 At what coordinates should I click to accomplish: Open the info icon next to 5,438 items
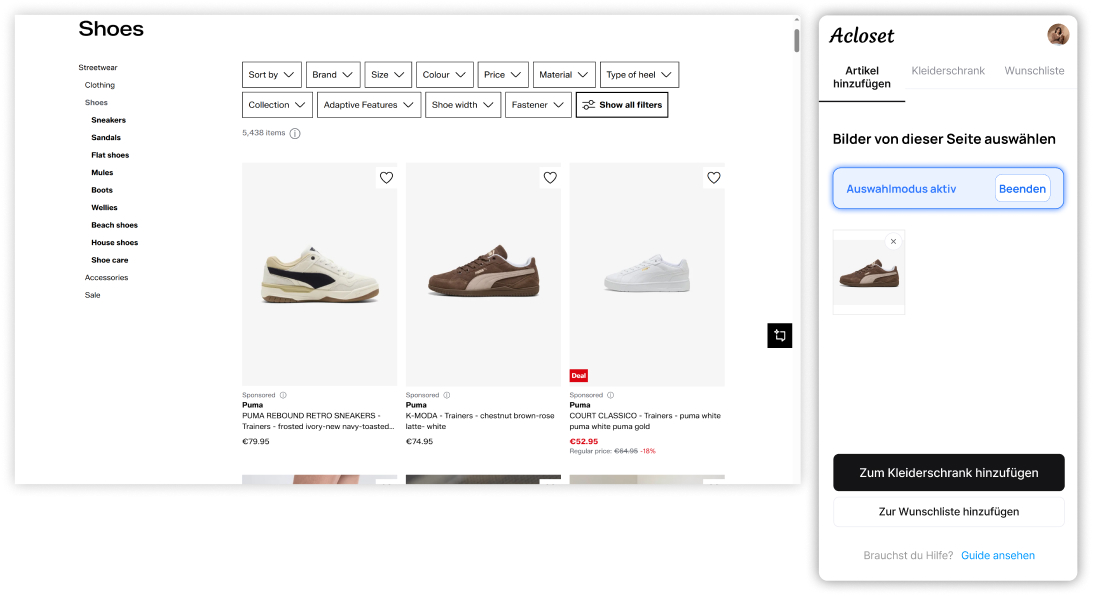(295, 133)
